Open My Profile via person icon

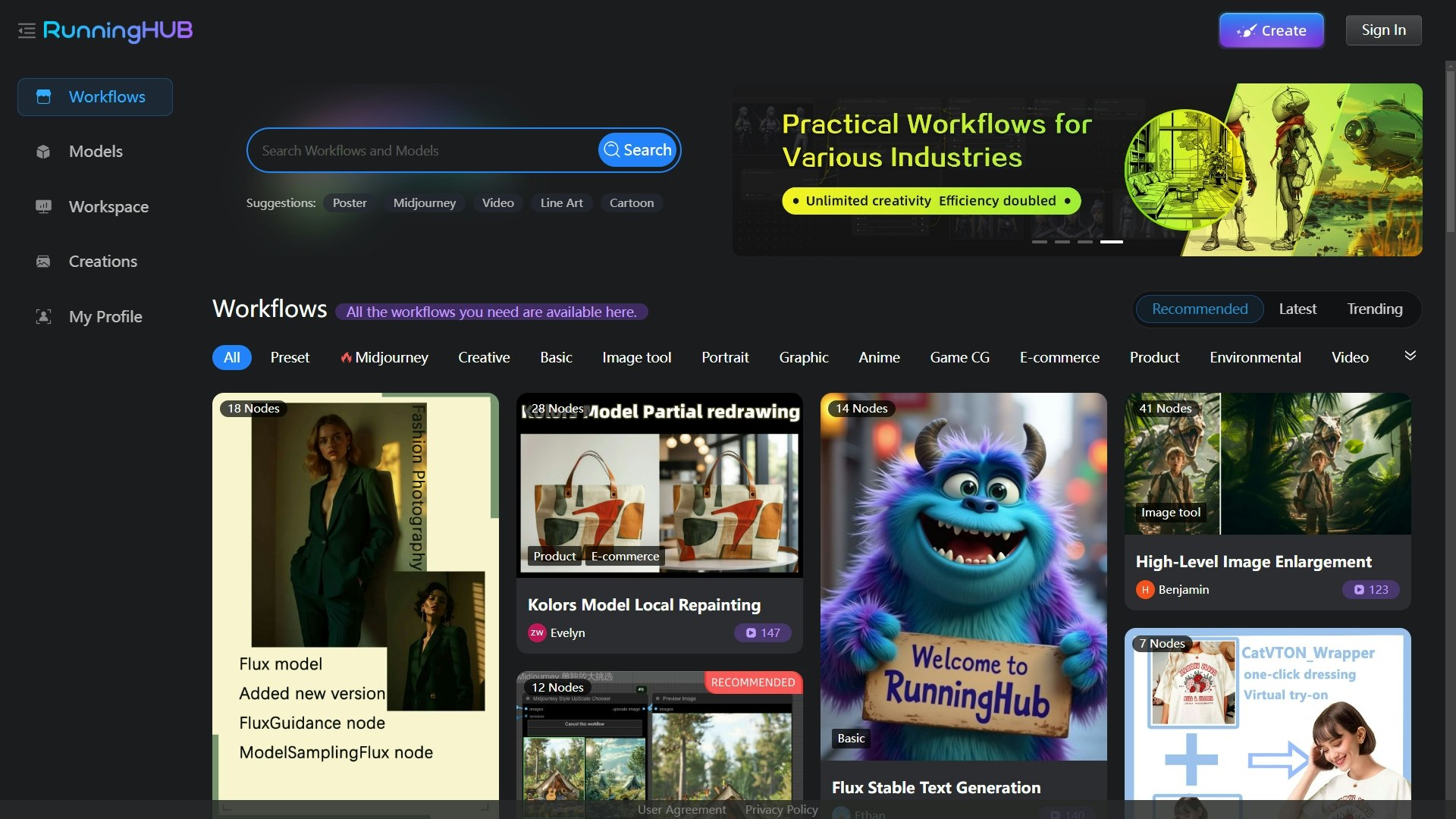coord(43,317)
